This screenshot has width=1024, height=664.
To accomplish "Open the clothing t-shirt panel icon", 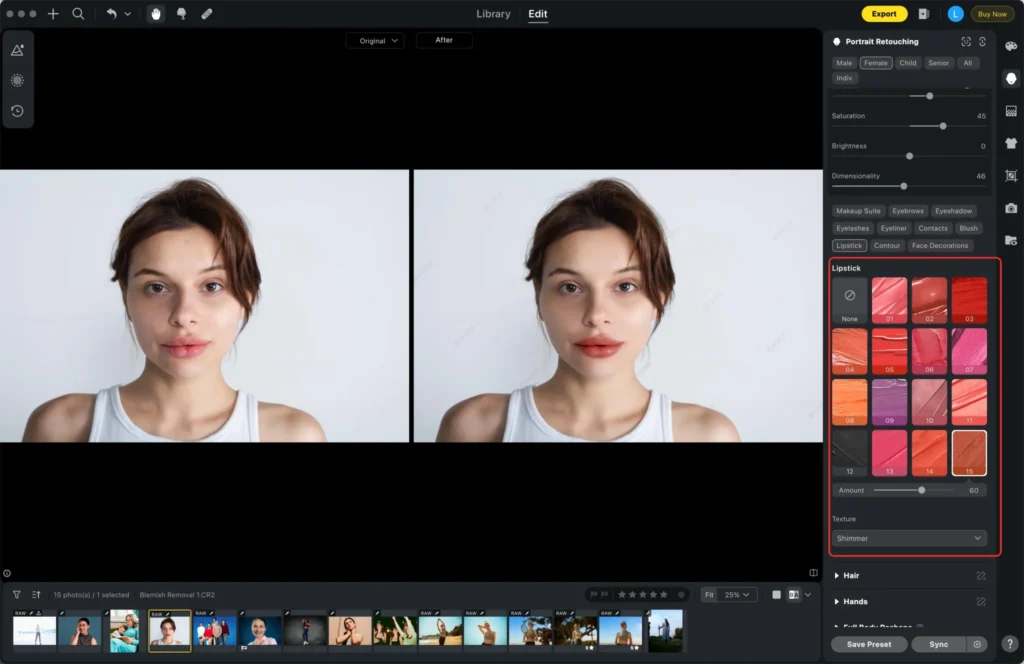I will tap(1011, 143).
